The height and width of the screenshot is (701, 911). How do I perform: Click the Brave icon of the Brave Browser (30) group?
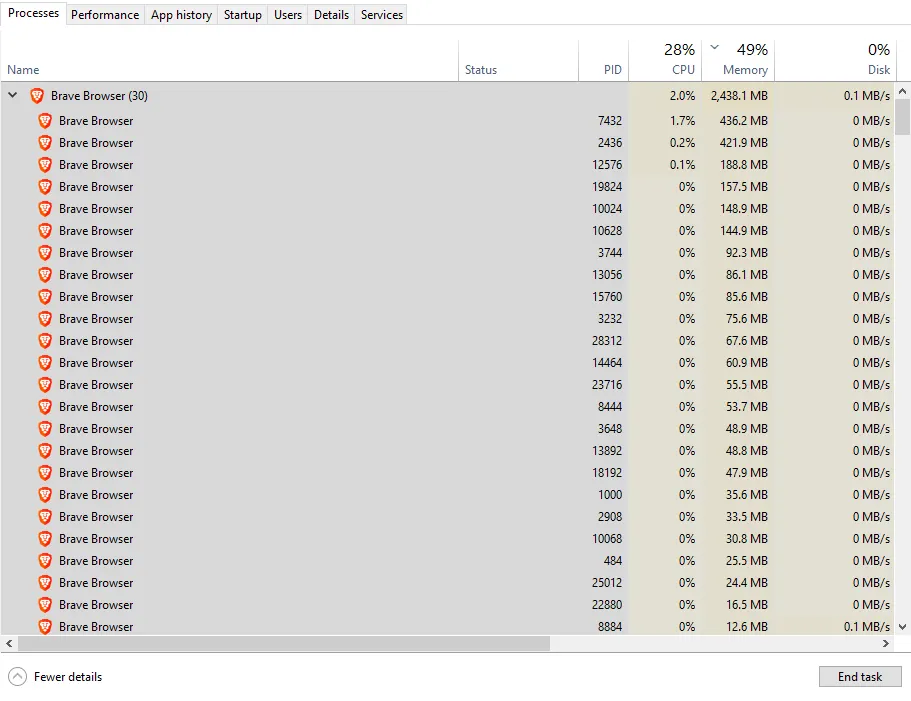[37, 96]
